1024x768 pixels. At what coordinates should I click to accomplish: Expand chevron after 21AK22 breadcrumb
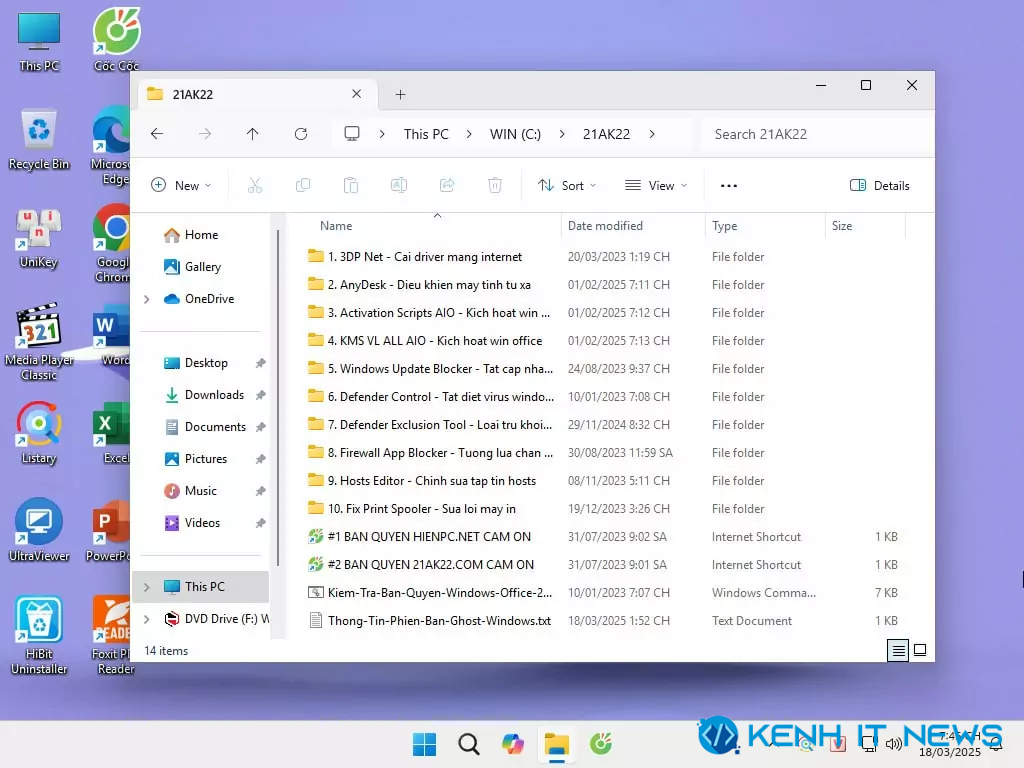click(652, 134)
